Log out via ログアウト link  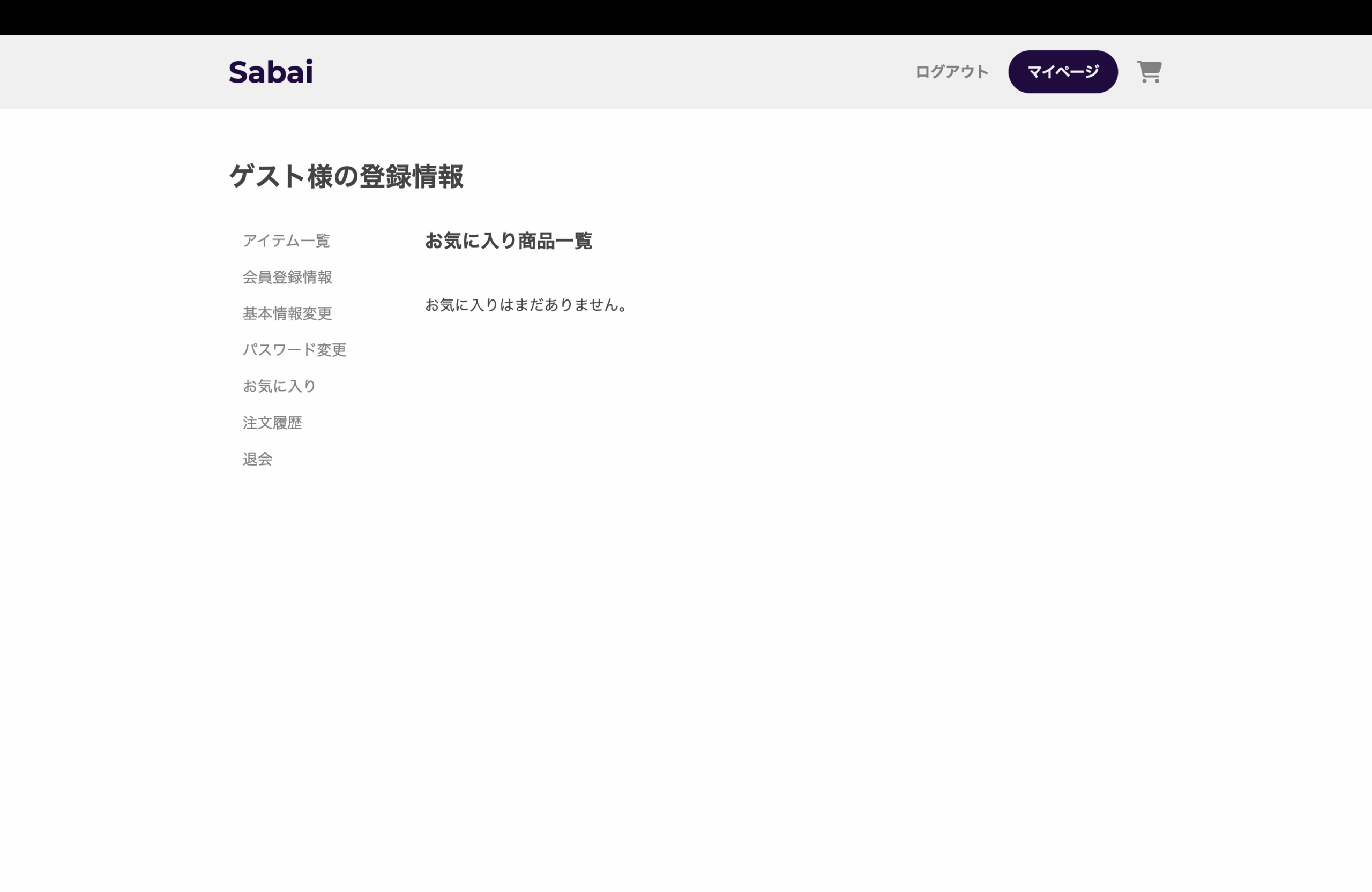(x=951, y=72)
